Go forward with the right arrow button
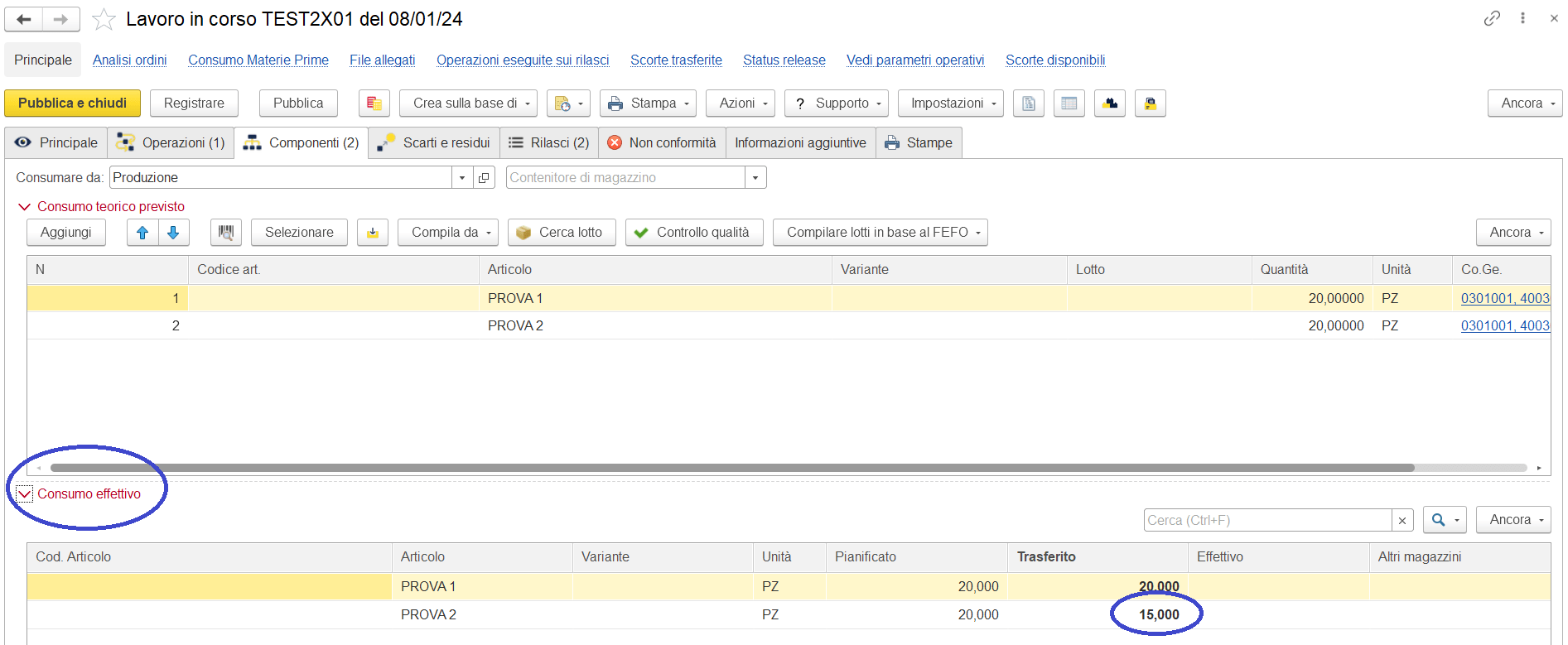This screenshot has height=645, width=1568. click(x=61, y=19)
